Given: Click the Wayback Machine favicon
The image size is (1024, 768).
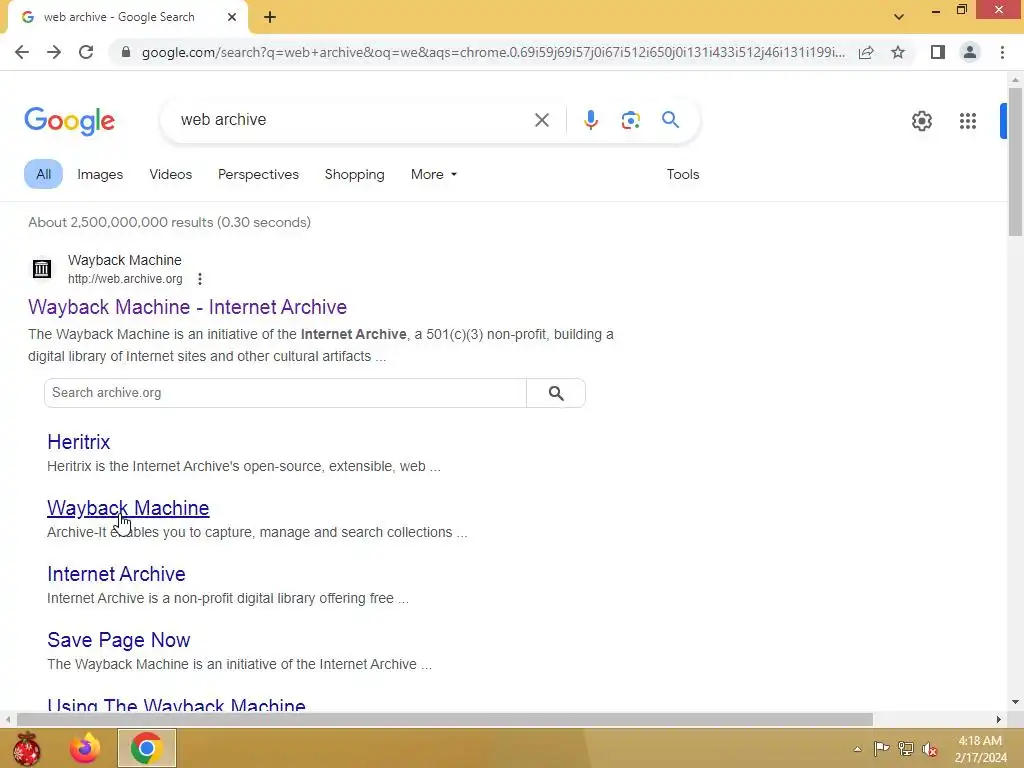Looking at the screenshot, I should (42, 268).
